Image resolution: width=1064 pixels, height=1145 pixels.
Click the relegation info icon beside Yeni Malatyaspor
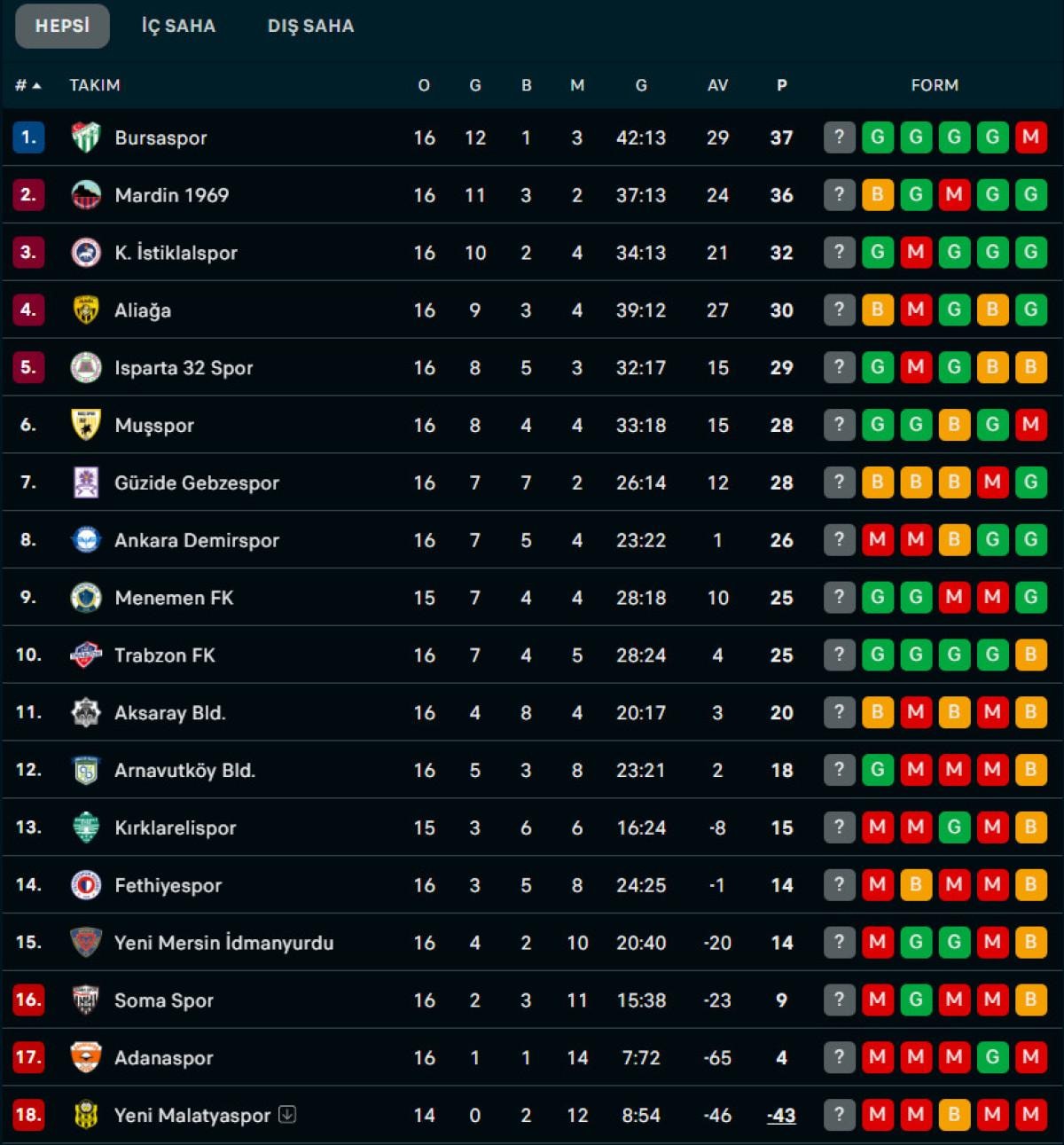pyautogui.click(x=287, y=1115)
